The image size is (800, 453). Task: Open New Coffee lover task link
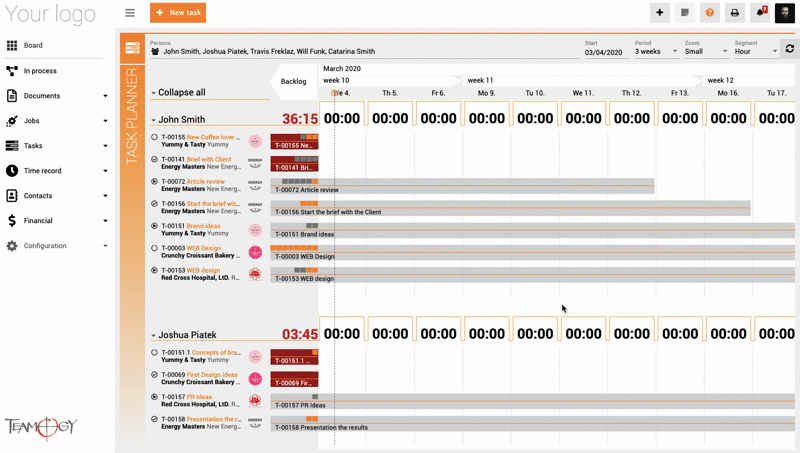(213, 137)
